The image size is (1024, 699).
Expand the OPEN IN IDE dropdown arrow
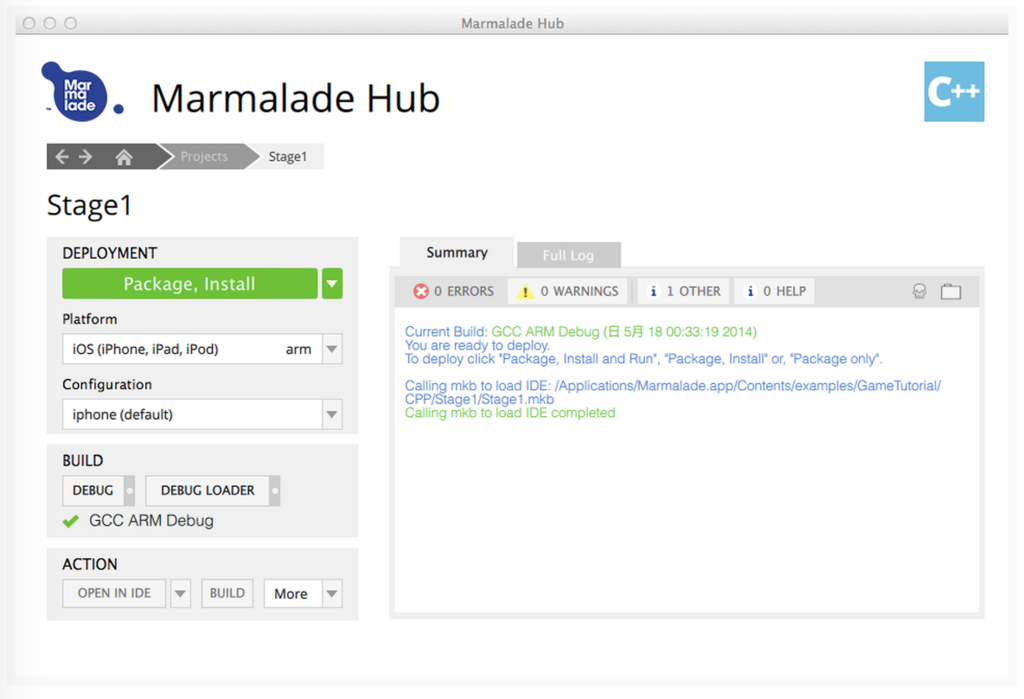[x=180, y=594]
